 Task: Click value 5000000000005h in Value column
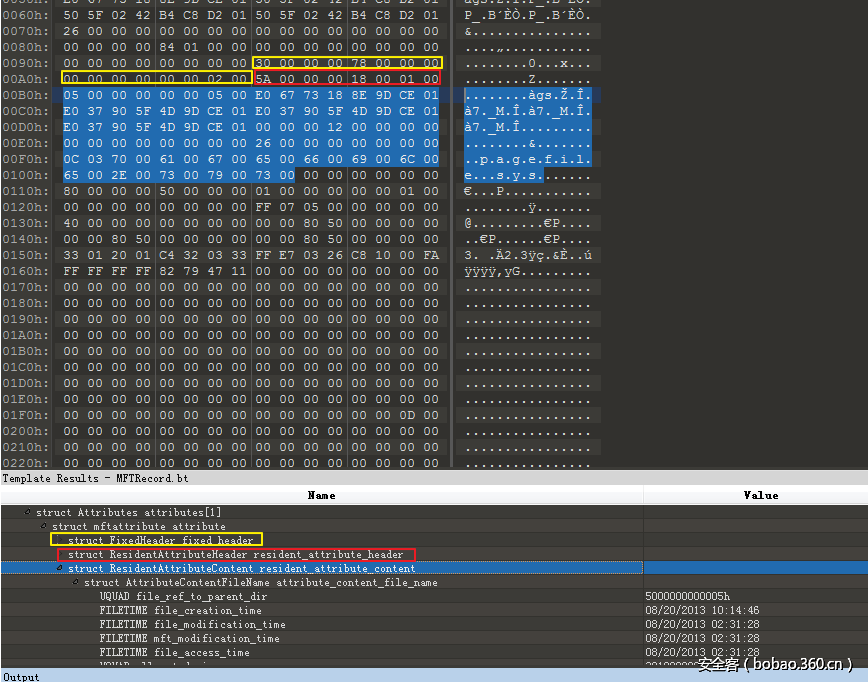pyautogui.click(x=688, y=597)
